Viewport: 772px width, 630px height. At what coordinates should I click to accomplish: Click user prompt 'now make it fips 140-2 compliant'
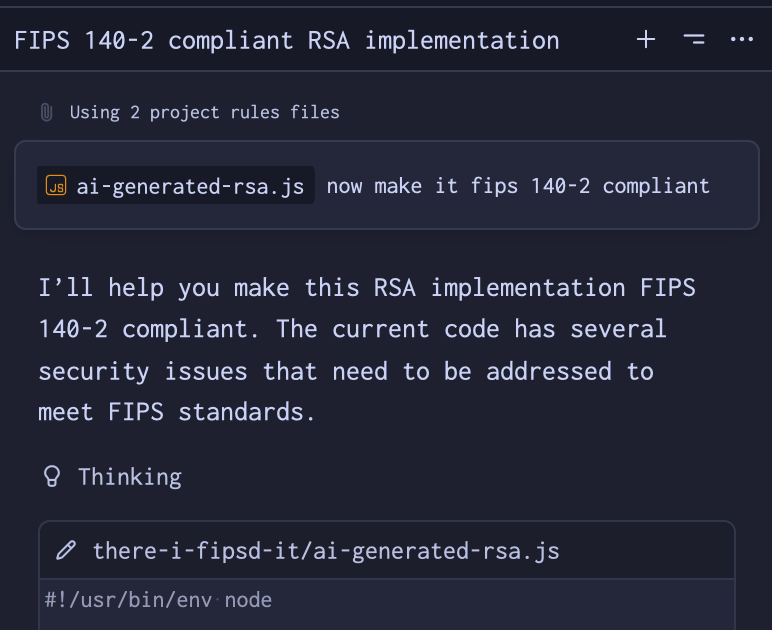[517, 186]
